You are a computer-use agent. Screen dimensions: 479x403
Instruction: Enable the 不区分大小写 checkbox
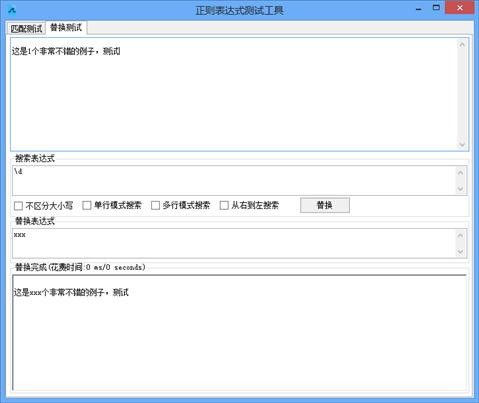[x=18, y=206]
